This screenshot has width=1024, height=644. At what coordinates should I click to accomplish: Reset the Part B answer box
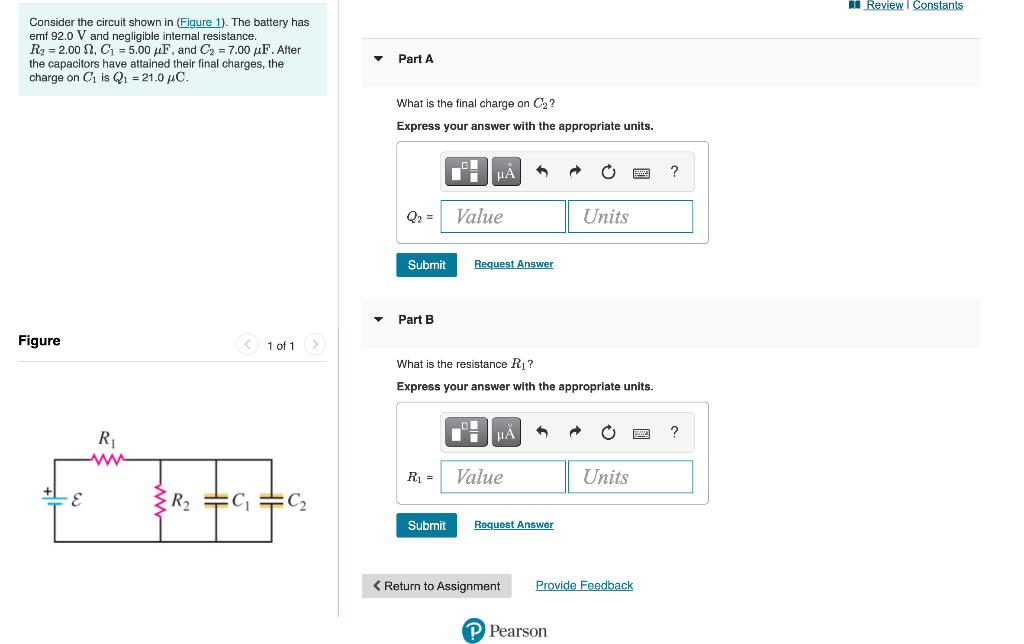tap(608, 431)
